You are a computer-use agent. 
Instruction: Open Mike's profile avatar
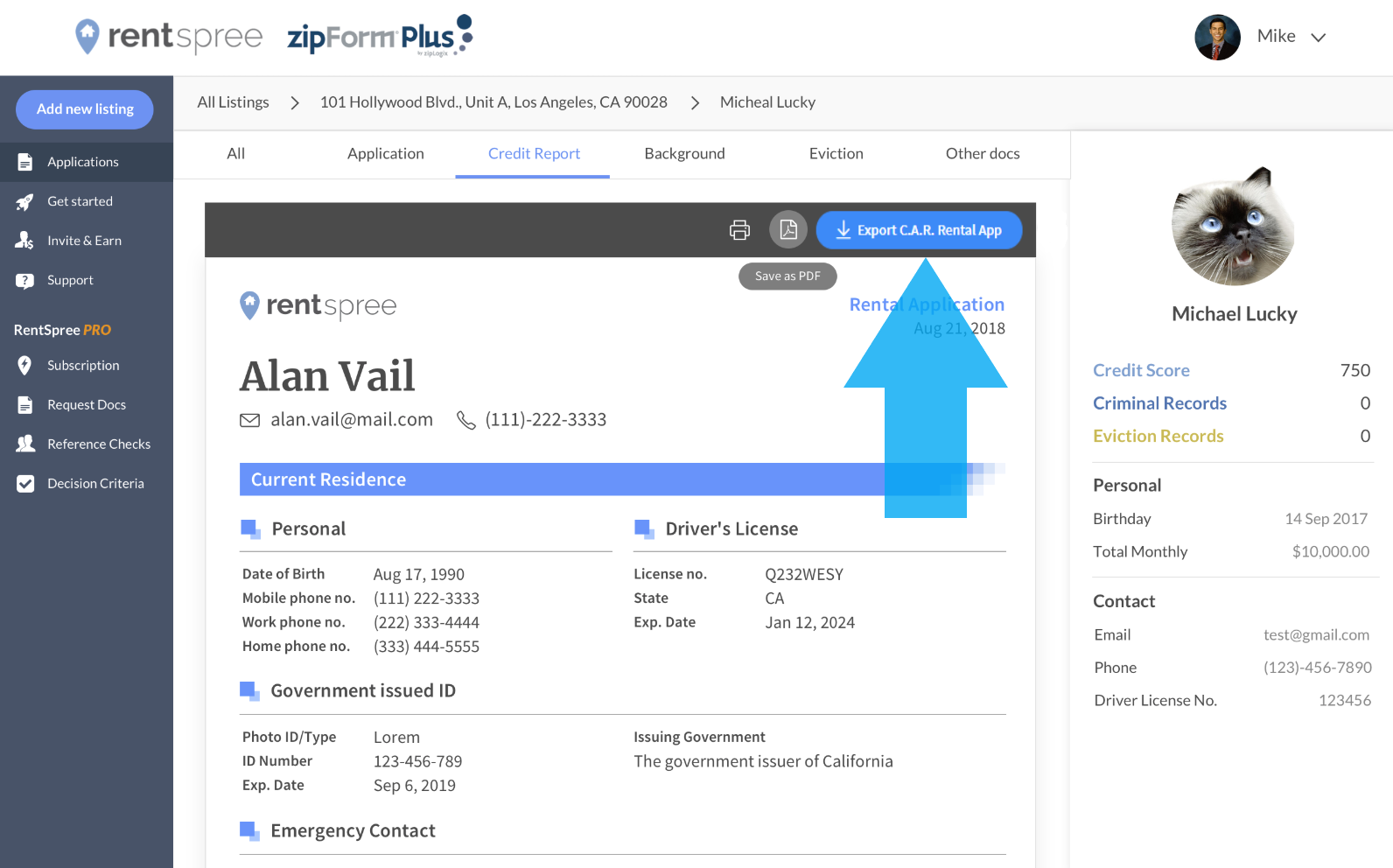[1217, 37]
